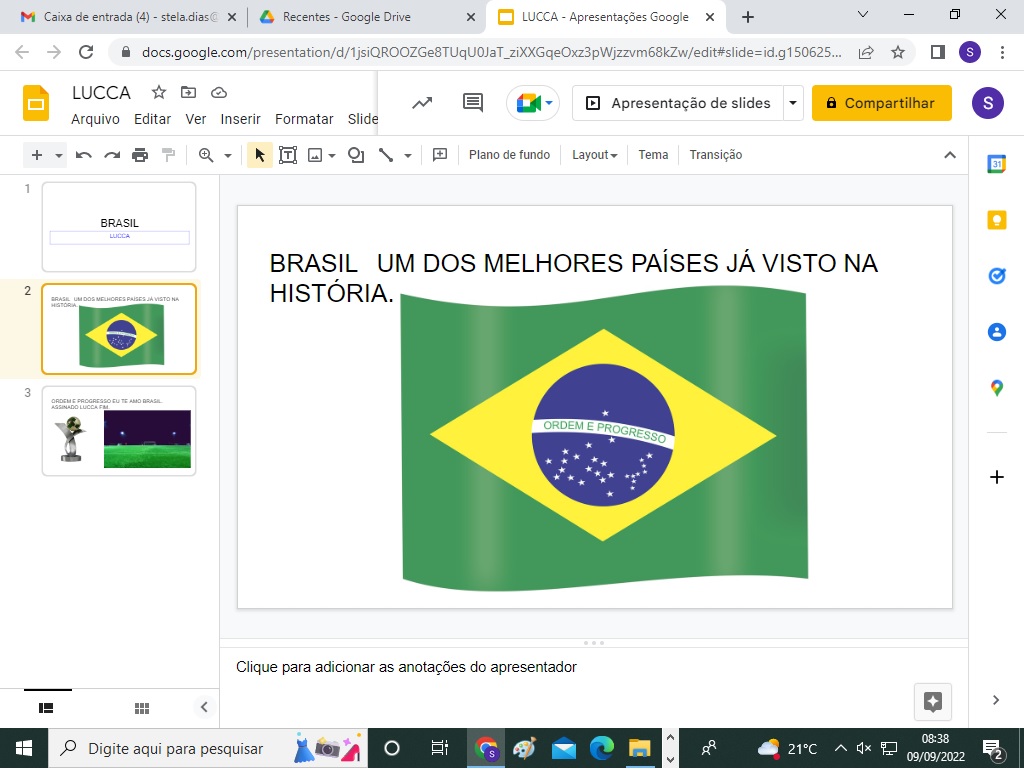
Task: Start a Google Meet call
Action: tap(533, 103)
